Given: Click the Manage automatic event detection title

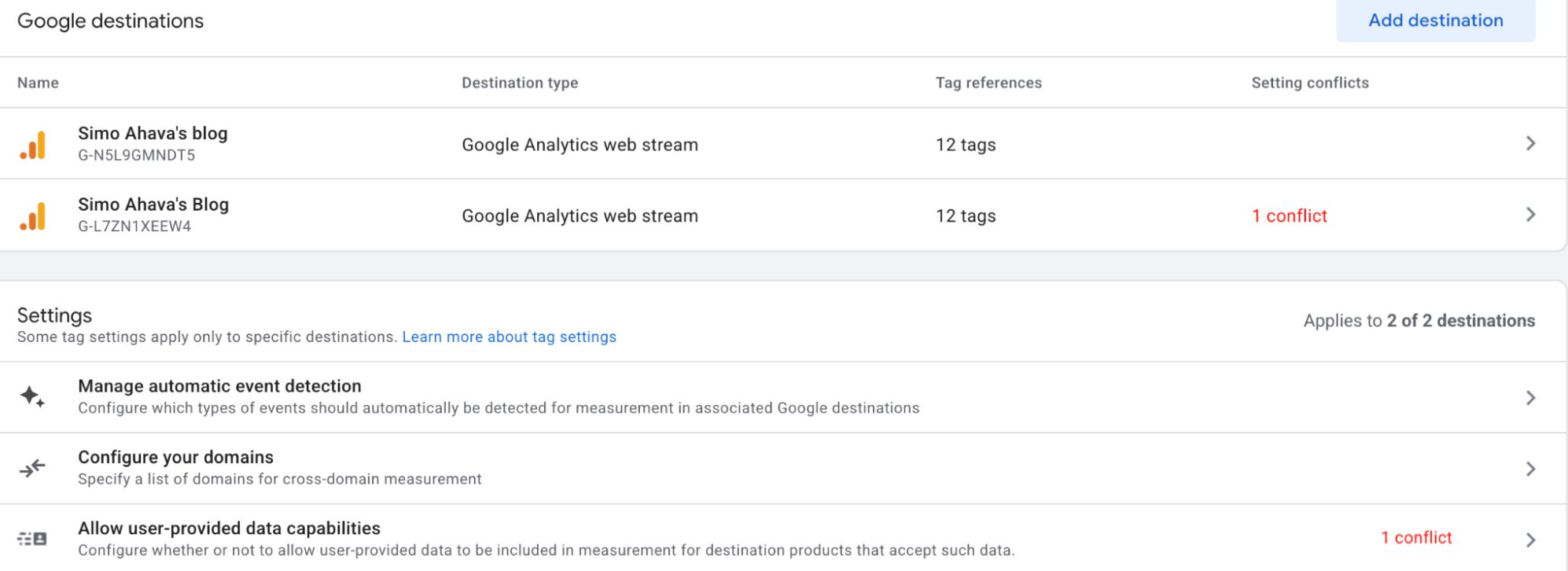Looking at the screenshot, I should pyautogui.click(x=219, y=386).
